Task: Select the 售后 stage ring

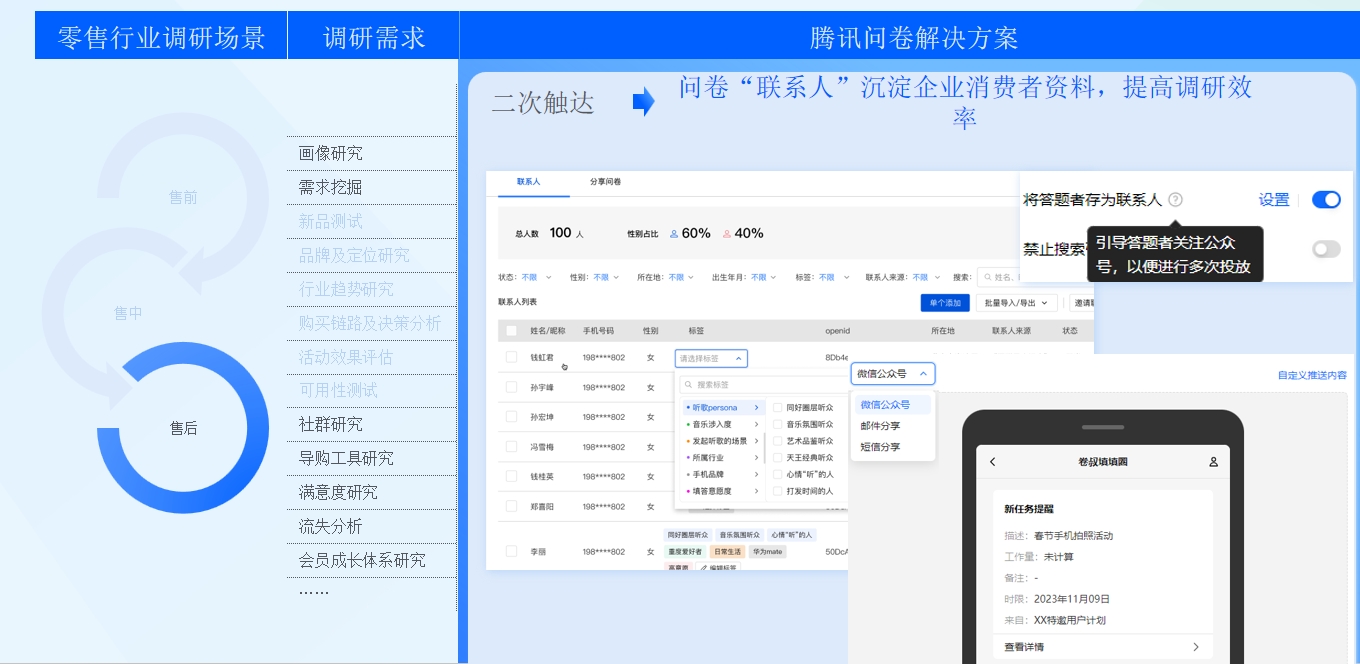Action: point(183,428)
